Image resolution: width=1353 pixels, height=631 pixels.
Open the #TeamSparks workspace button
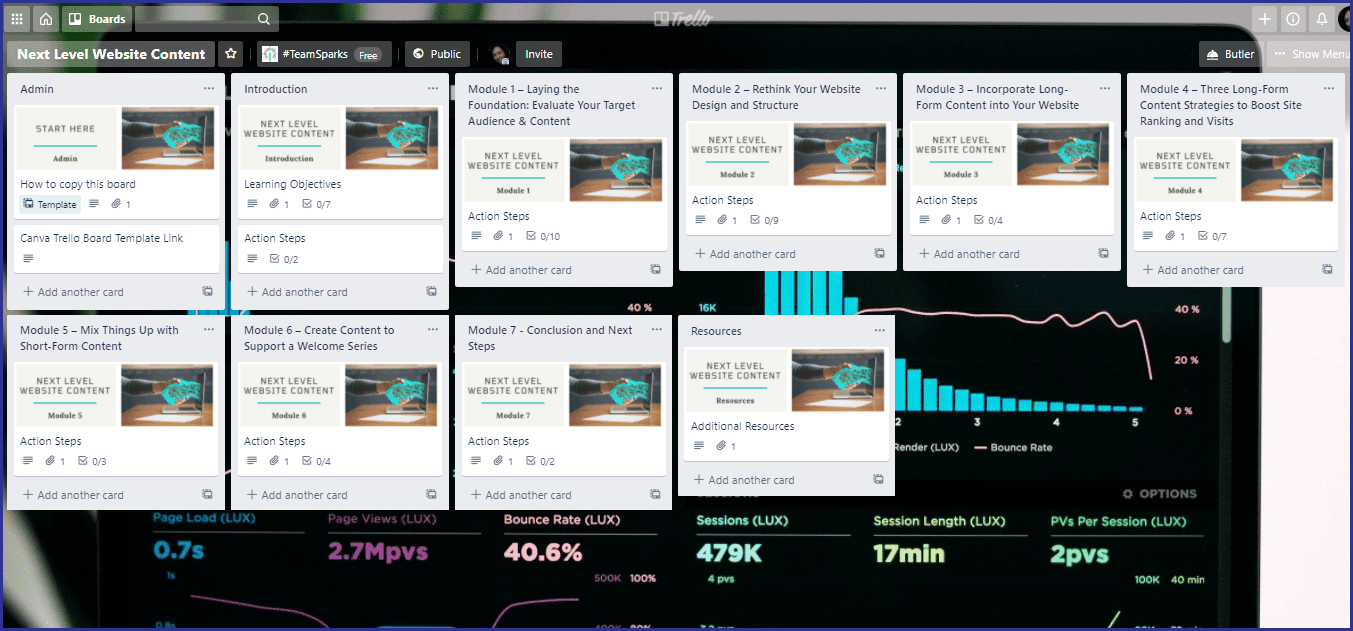click(x=325, y=54)
